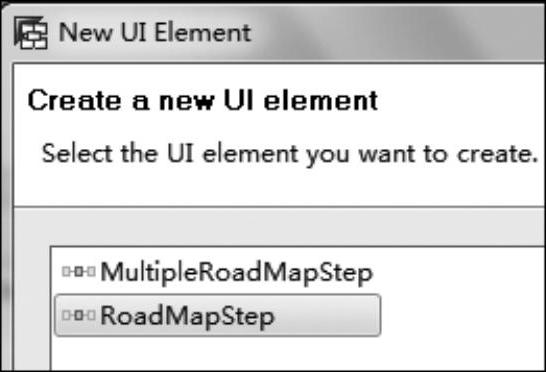The image size is (546, 372).
Task: Click the "New UI Element" title text
Action: coord(155,33)
